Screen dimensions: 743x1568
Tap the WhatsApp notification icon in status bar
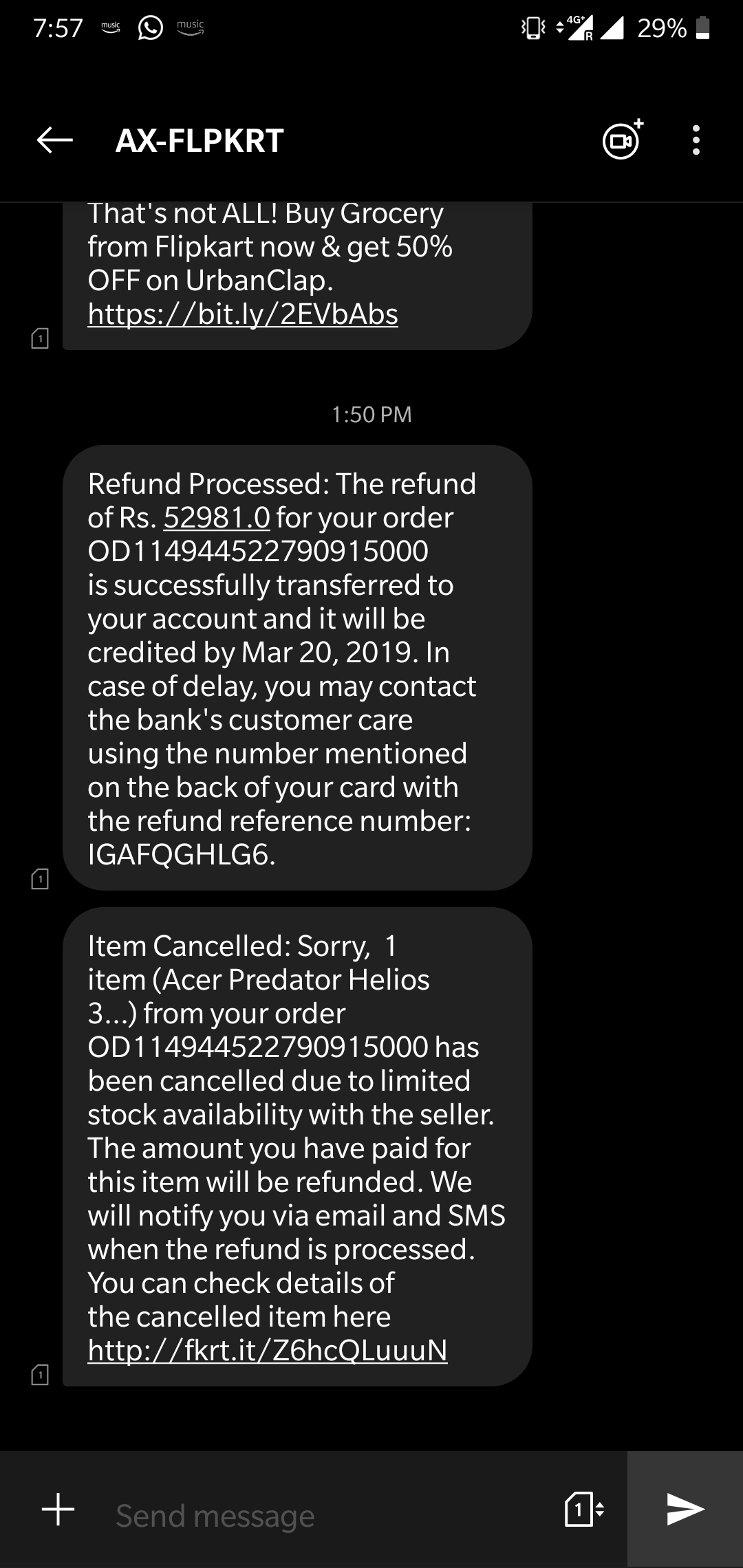(x=151, y=28)
